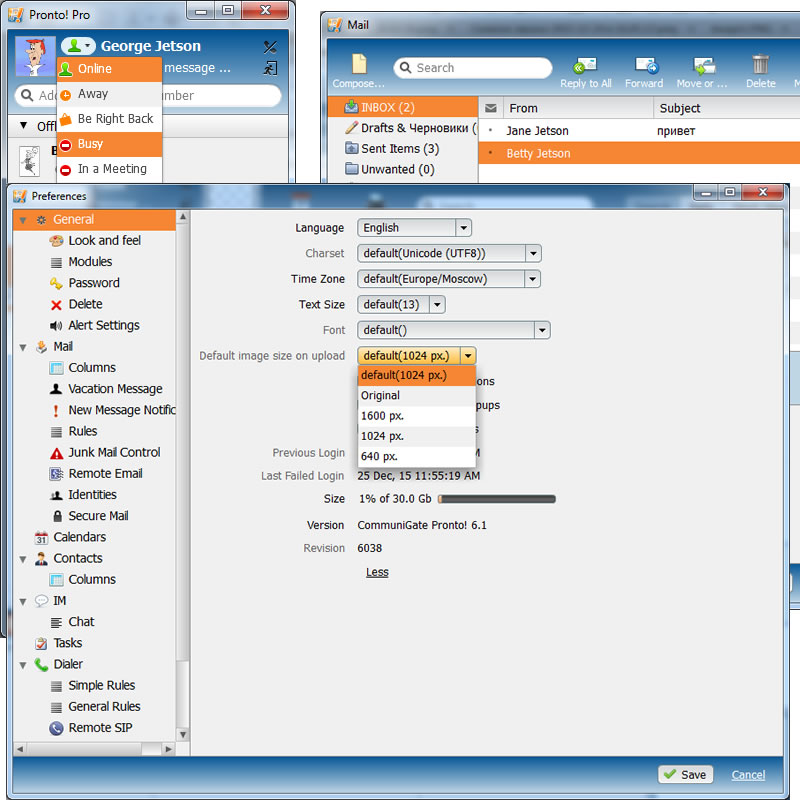This screenshot has width=800, height=800.
Task: Sort mail by Subject column
Action: coord(727,108)
